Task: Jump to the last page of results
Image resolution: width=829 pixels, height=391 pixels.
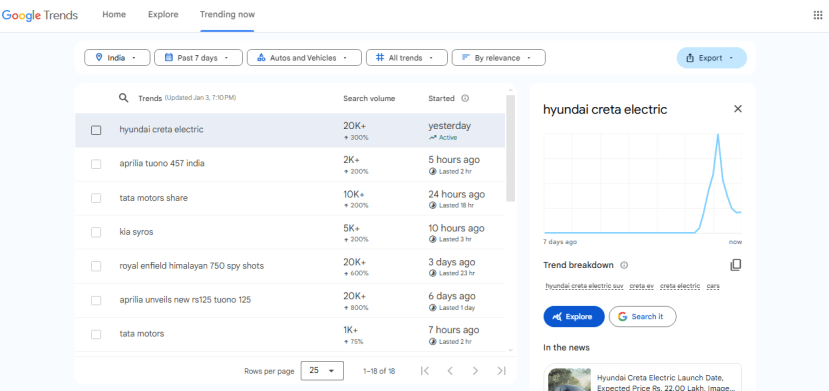Action: pyautogui.click(x=501, y=371)
